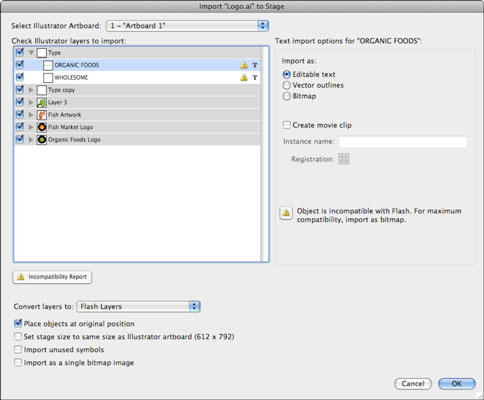Enable Create movie clip checkbox
The image size is (484, 400).
pyautogui.click(x=287, y=125)
